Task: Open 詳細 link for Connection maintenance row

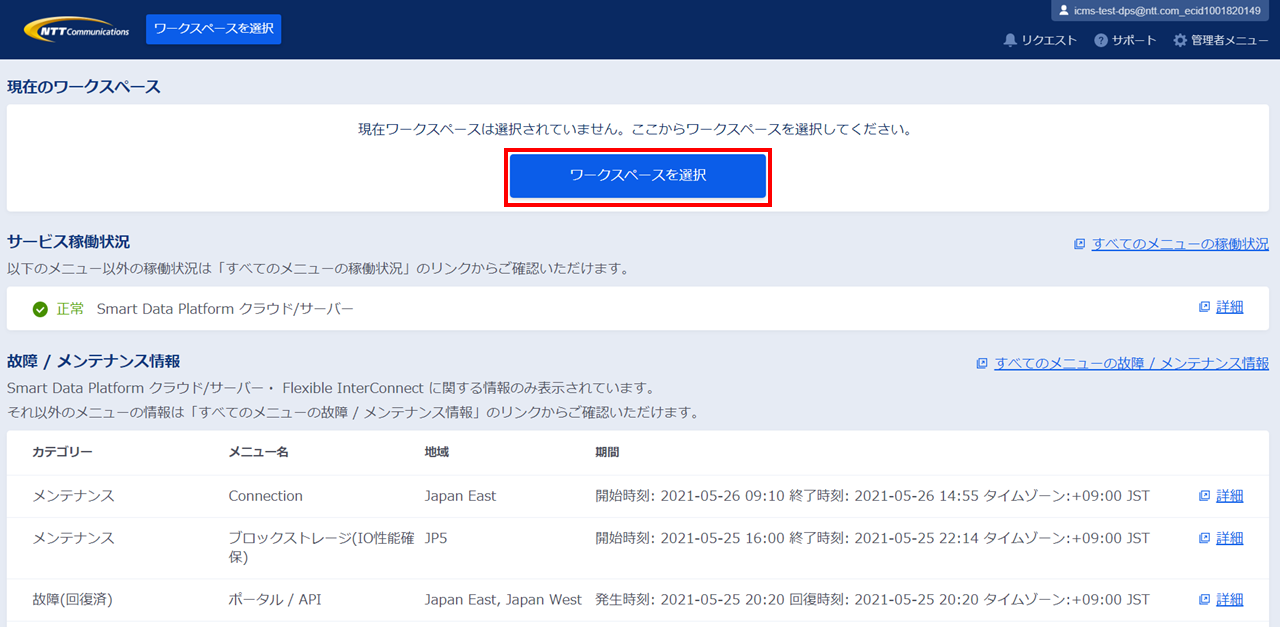Action: pos(1230,496)
